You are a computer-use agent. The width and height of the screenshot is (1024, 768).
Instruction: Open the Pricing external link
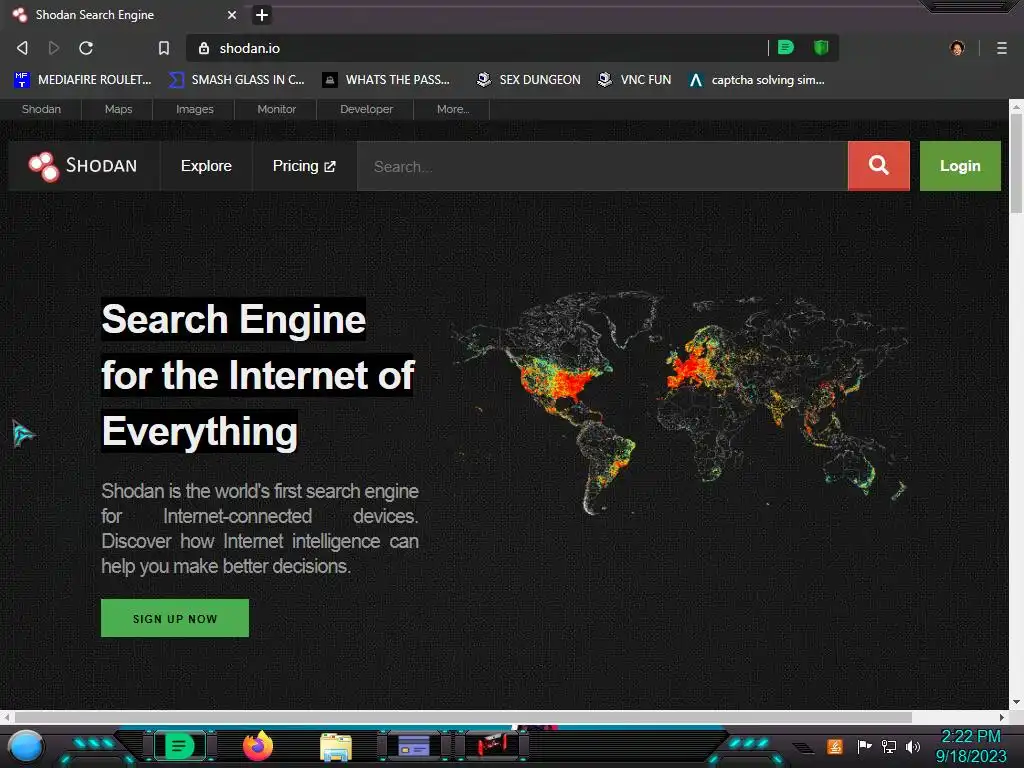(x=304, y=166)
